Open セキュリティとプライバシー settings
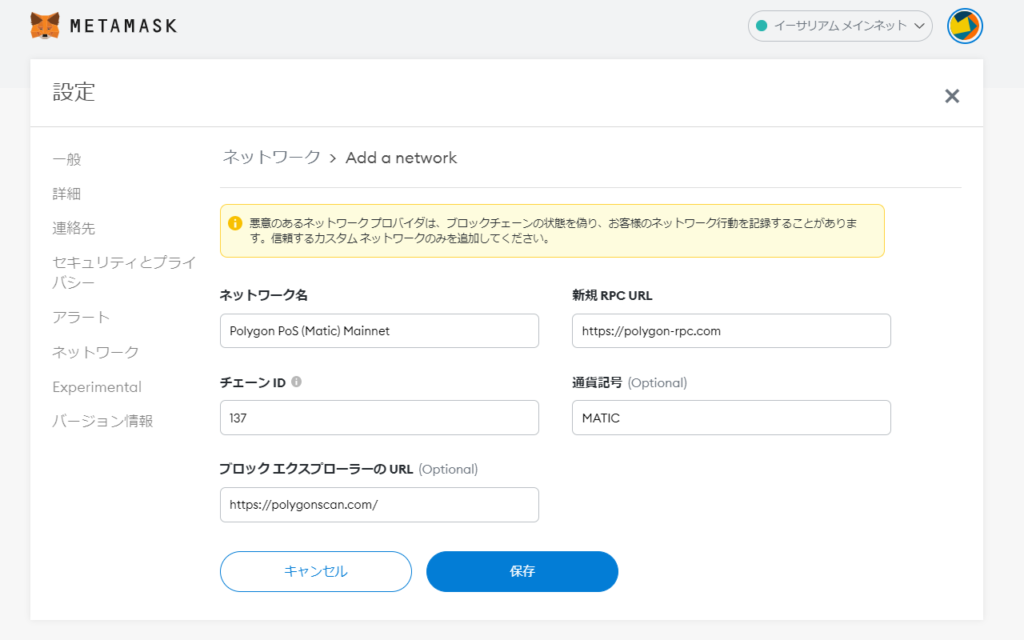The height and width of the screenshot is (640, 1024). (124, 272)
